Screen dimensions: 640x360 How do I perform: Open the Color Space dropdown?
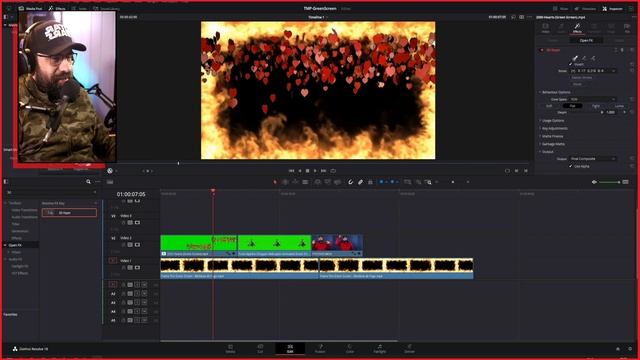click(x=593, y=99)
